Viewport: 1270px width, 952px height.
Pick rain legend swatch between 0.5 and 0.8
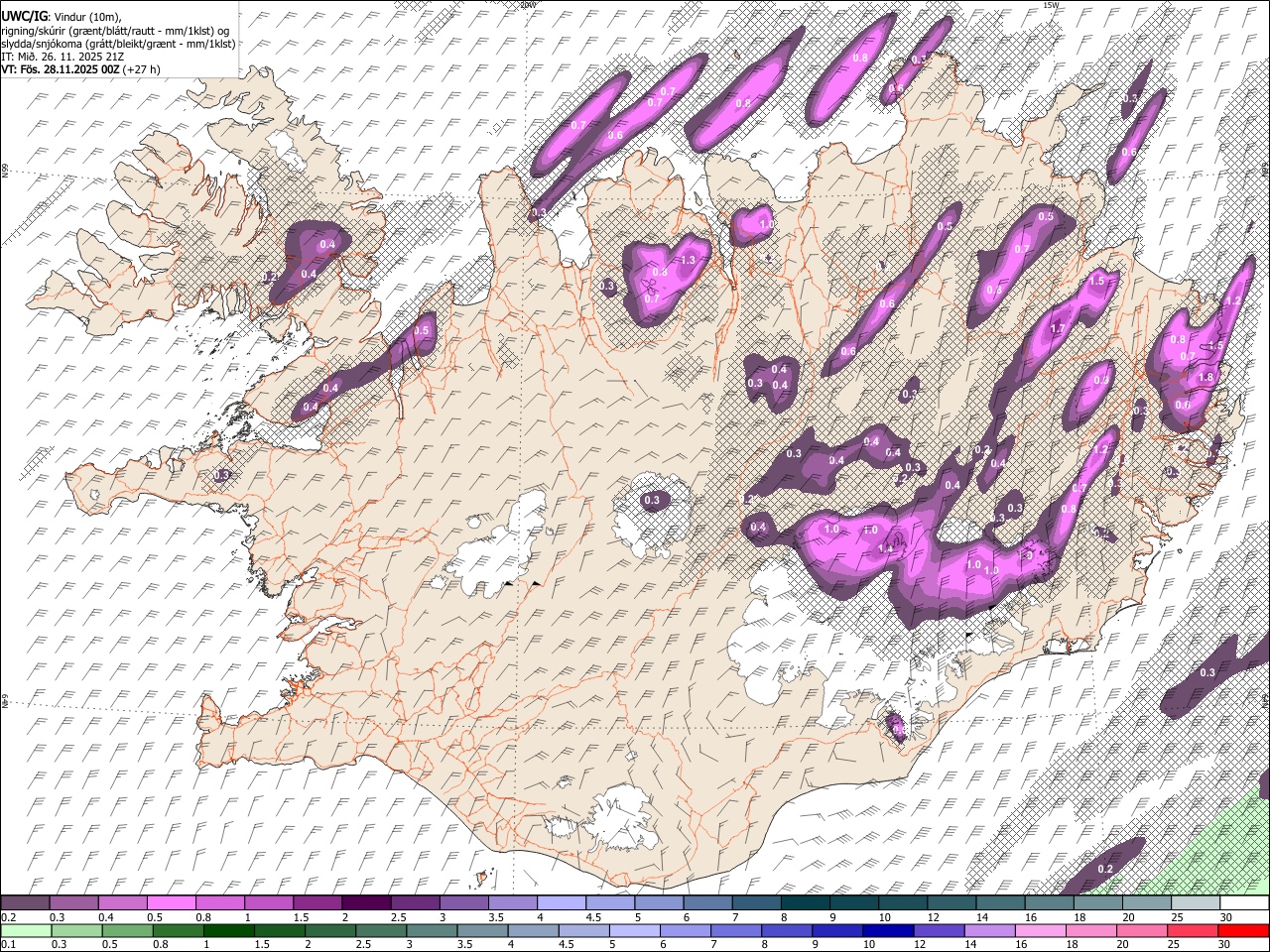click(x=127, y=930)
